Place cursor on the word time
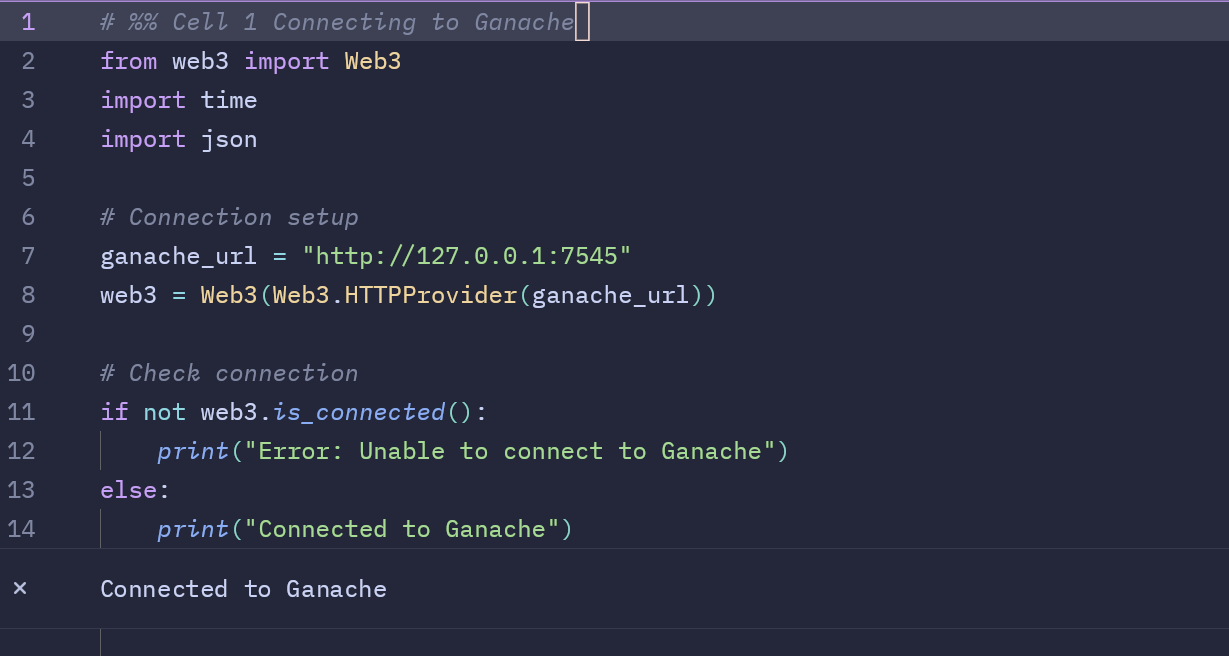The width and height of the screenshot is (1229, 656). (x=229, y=100)
